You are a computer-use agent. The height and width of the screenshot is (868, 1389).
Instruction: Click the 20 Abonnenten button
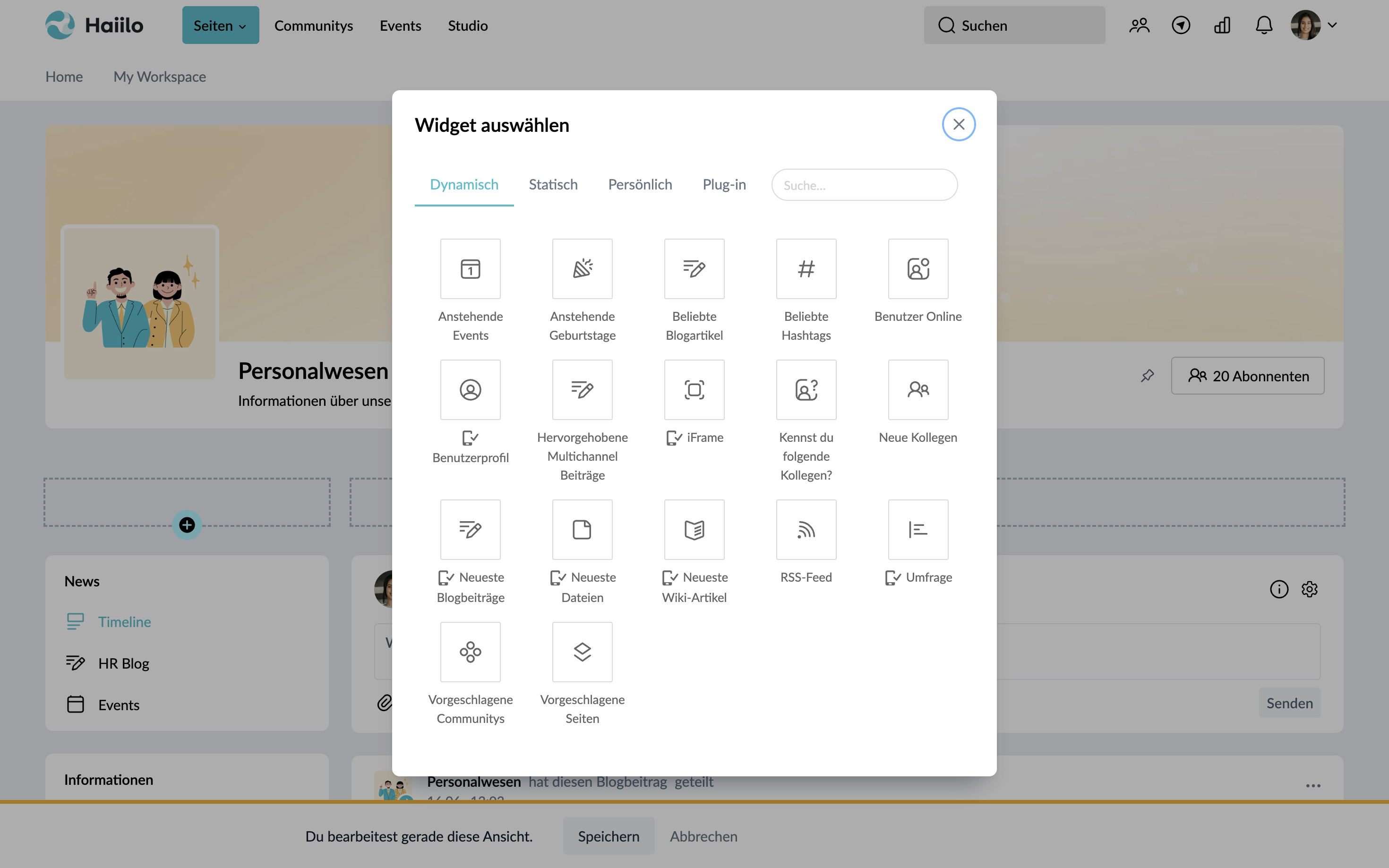coord(1247,376)
